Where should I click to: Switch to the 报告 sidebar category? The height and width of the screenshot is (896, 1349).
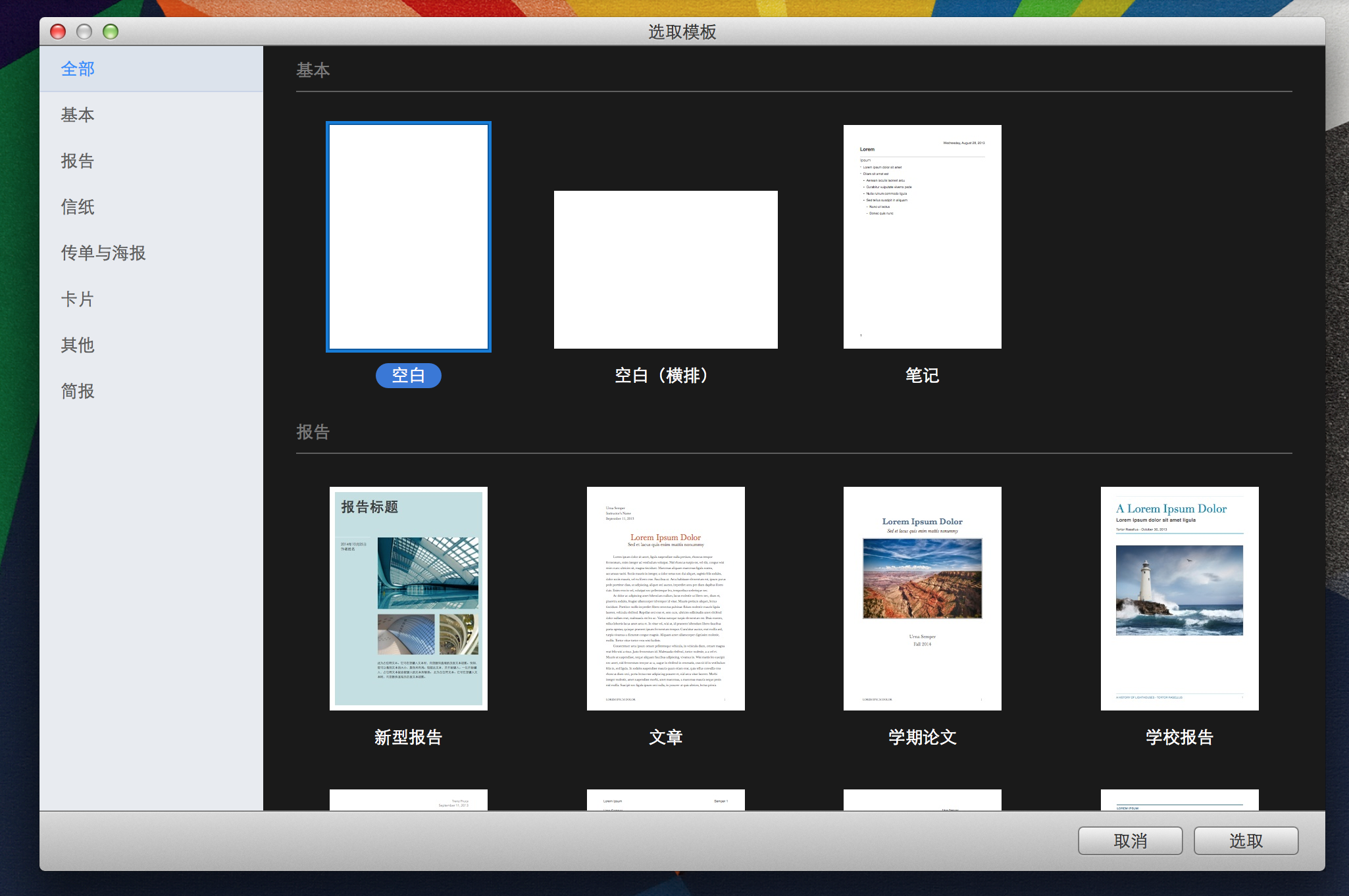[x=151, y=161]
